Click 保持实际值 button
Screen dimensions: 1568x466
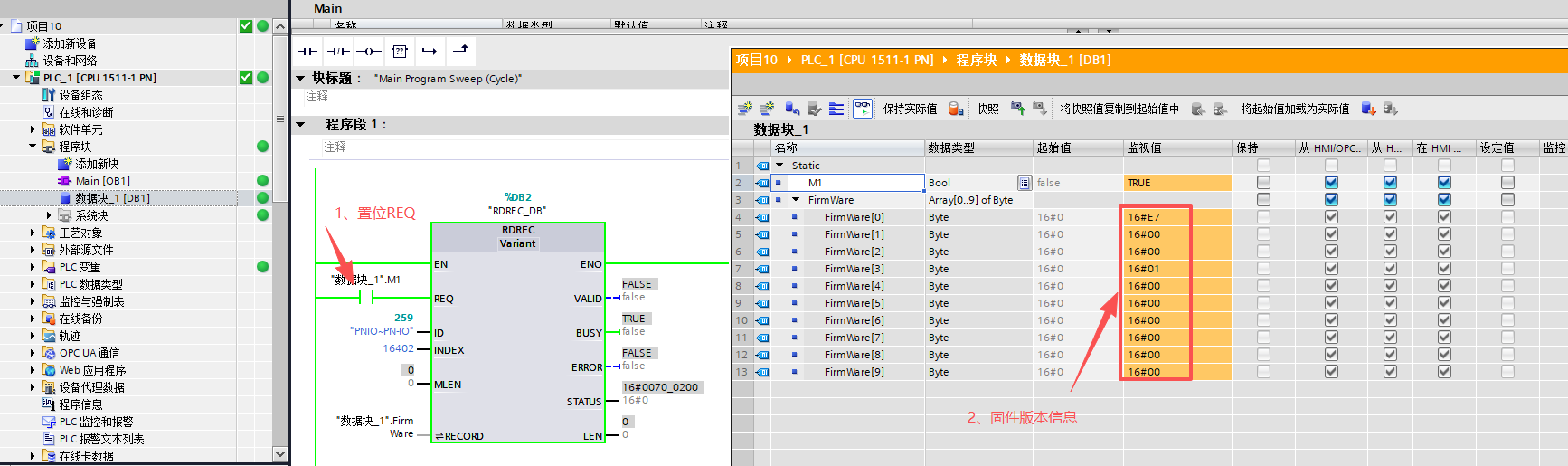click(x=910, y=109)
